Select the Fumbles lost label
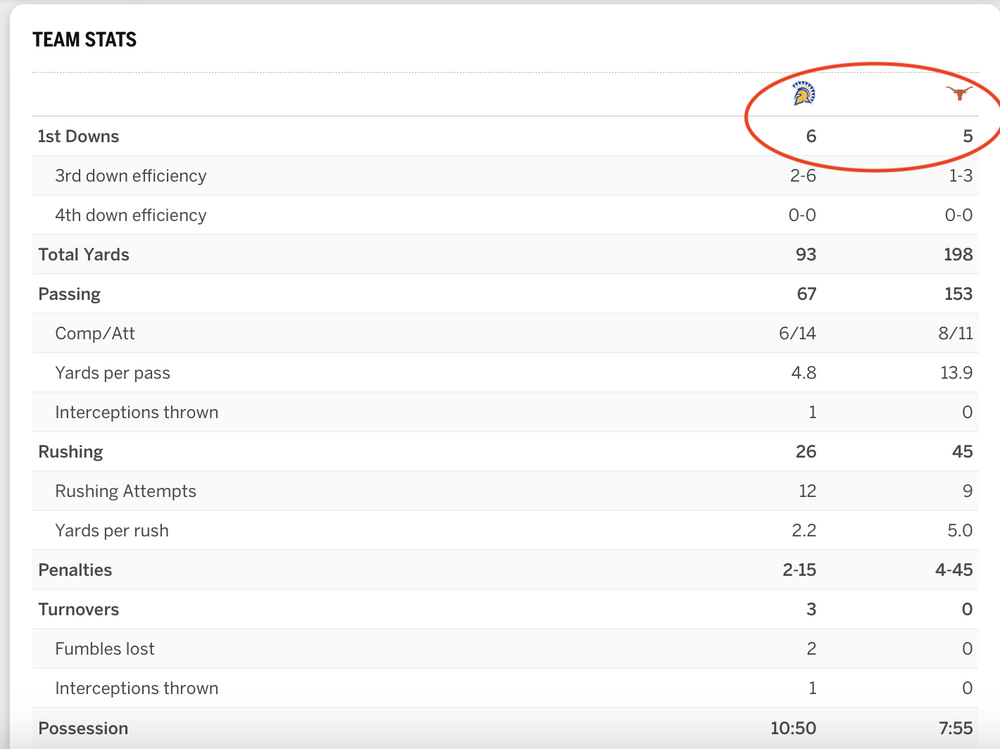Screen dimensions: 1000x749 (105, 649)
